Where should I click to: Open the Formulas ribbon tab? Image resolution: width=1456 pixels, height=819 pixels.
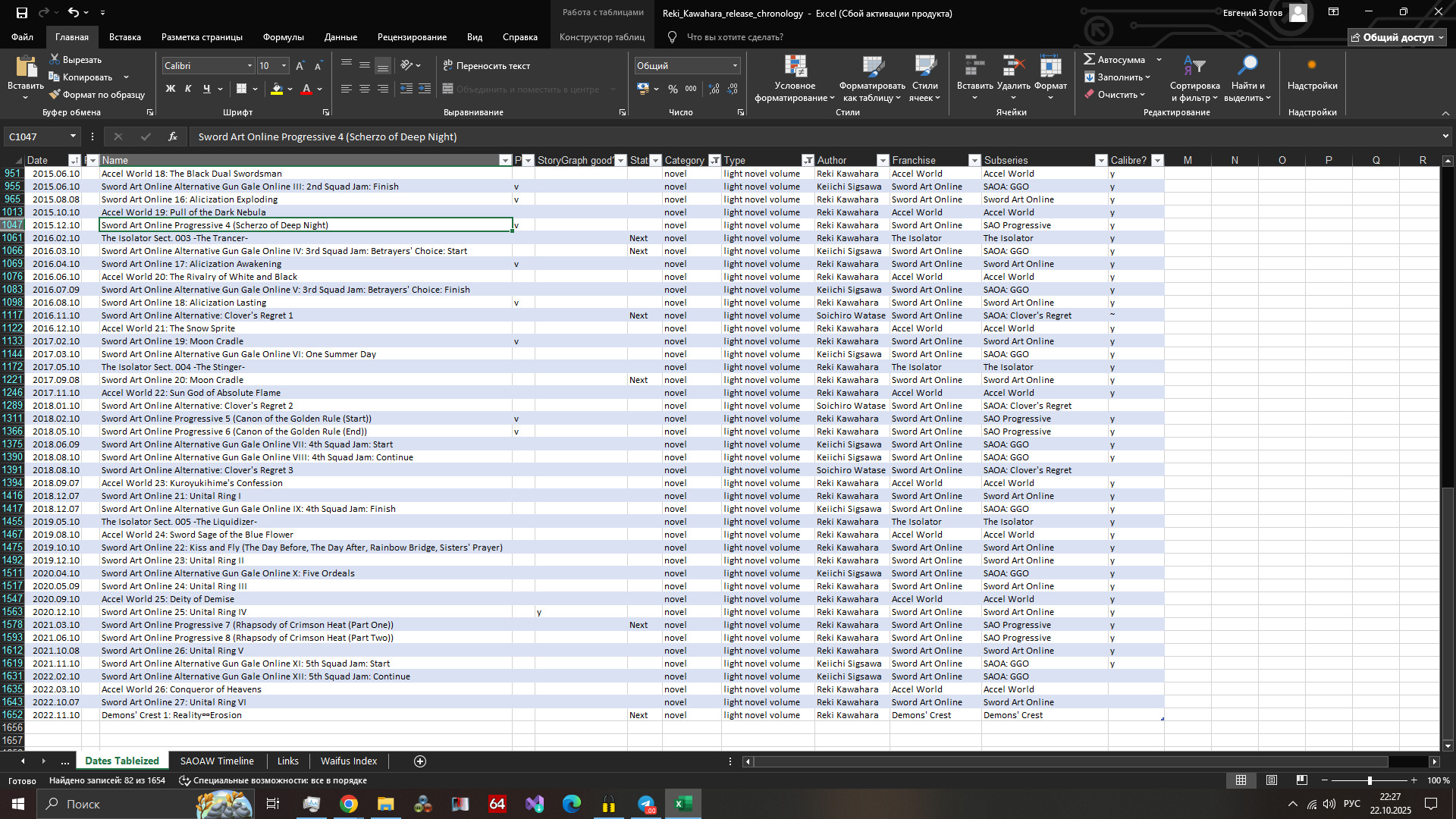coord(283,37)
